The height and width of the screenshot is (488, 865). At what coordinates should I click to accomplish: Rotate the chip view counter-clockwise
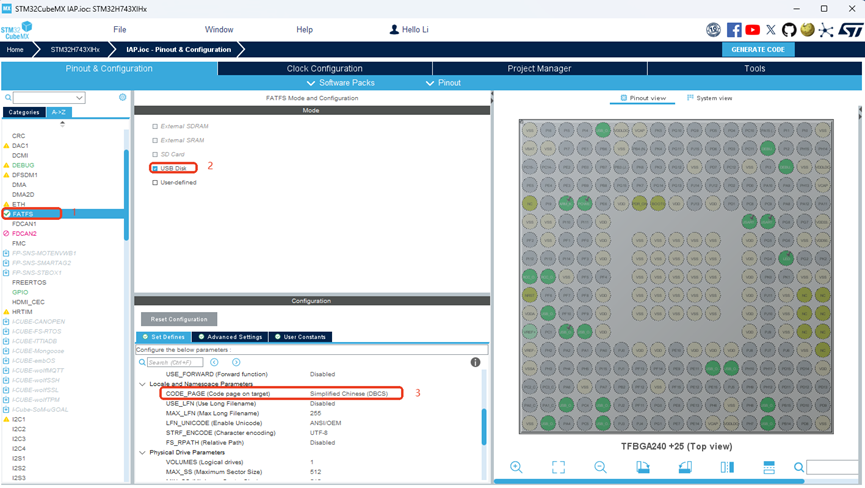(x=685, y=467)
